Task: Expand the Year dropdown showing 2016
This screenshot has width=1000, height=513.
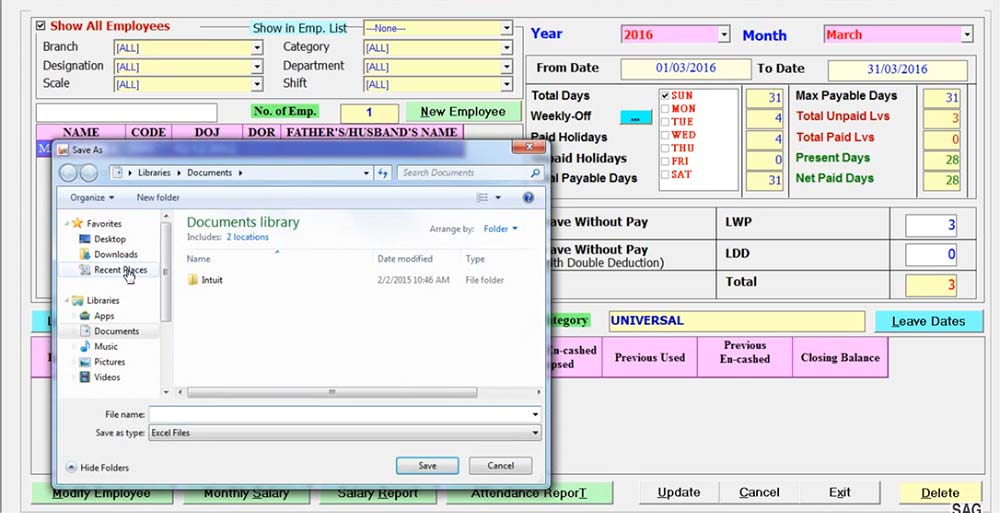Action: pos(724,35)
